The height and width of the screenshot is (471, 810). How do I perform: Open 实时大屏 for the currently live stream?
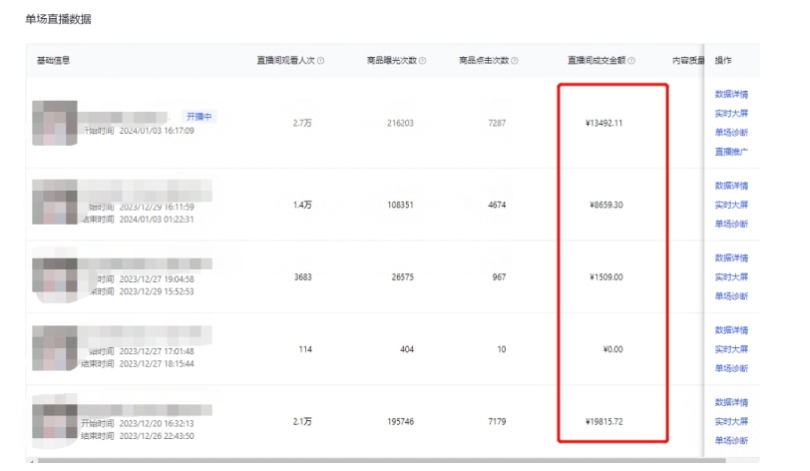coord(731,113)
